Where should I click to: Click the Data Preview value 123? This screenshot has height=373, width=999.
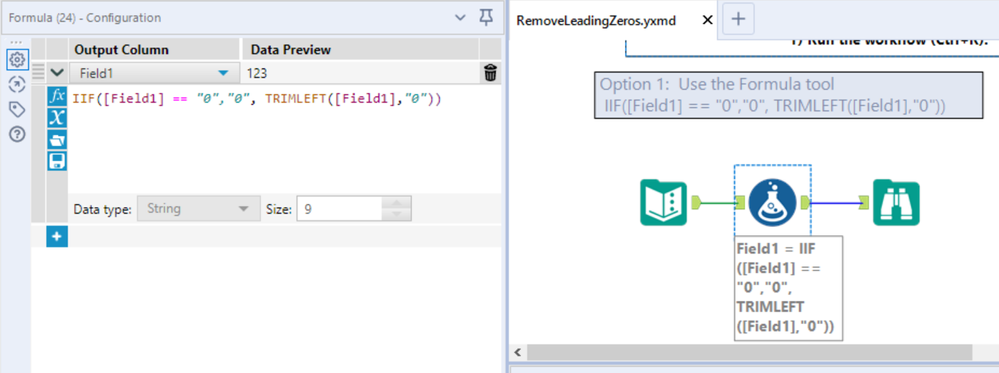click(x=257, y=74)
